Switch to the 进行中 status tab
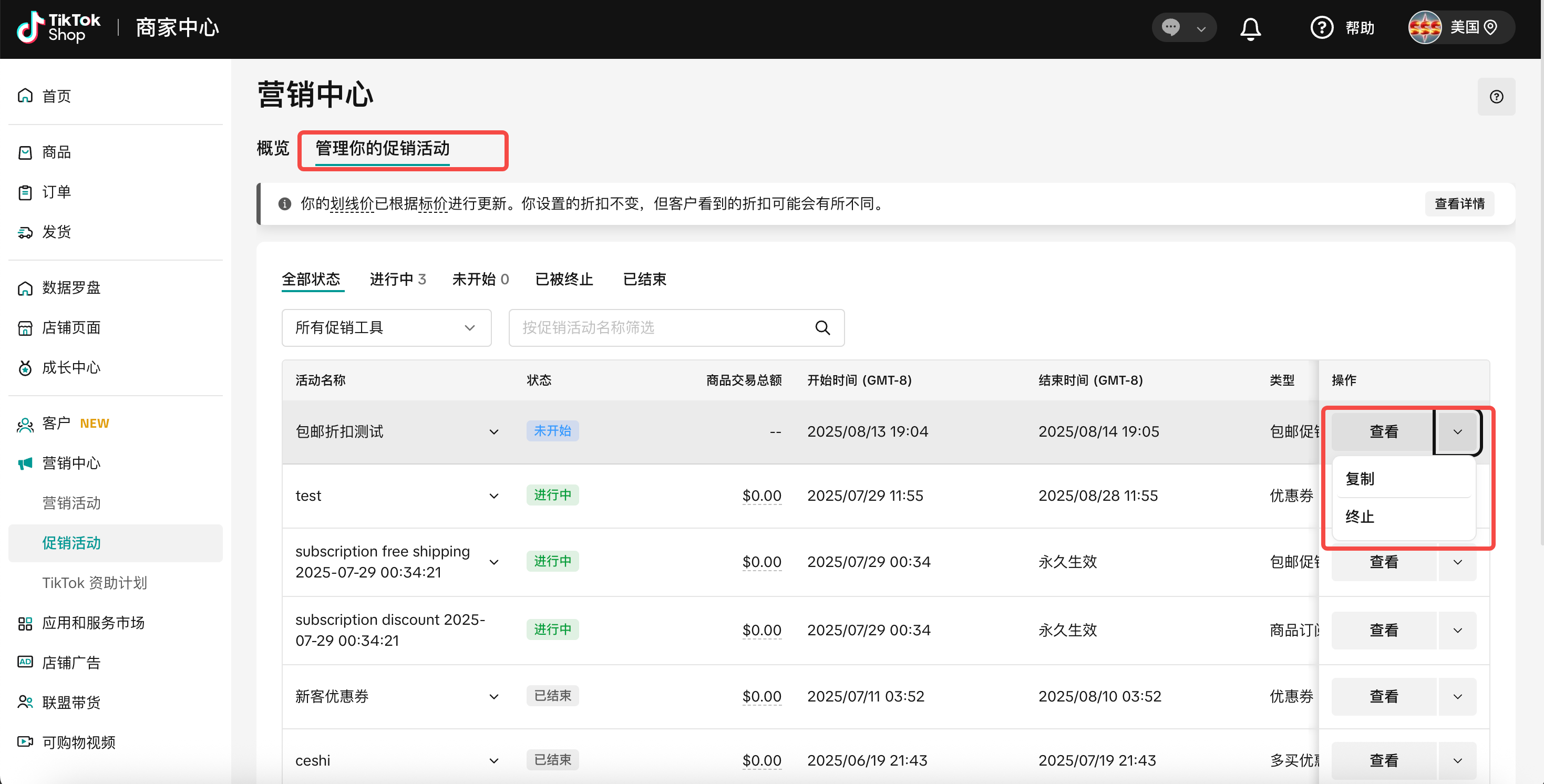 point(397,280)
